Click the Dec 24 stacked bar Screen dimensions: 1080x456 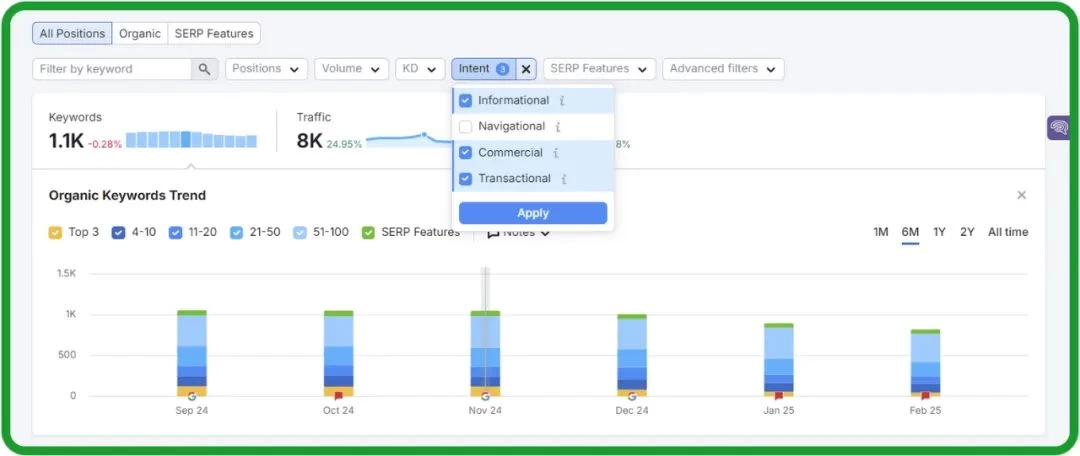click(632, 355)
